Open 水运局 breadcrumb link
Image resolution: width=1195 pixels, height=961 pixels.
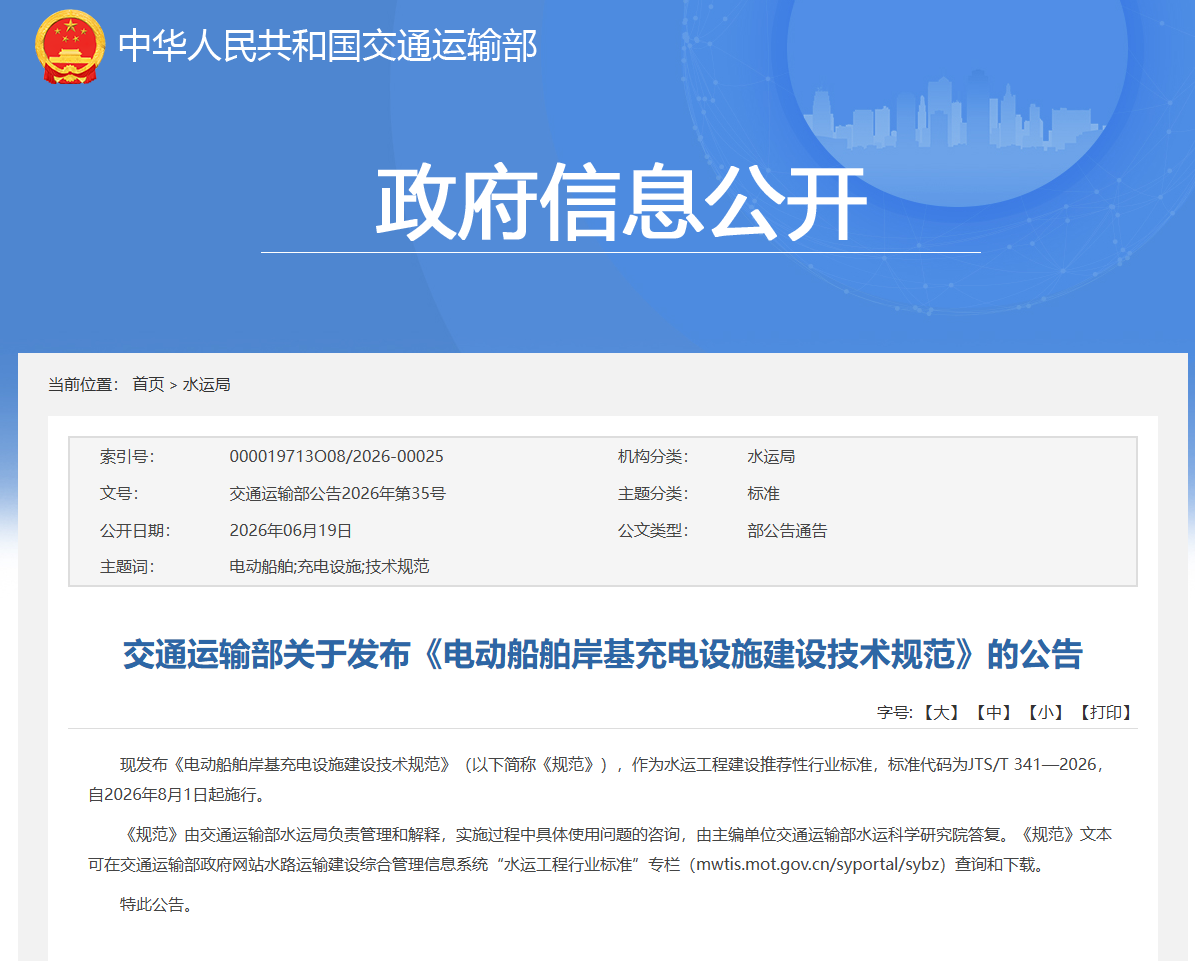tap(207, 385)
